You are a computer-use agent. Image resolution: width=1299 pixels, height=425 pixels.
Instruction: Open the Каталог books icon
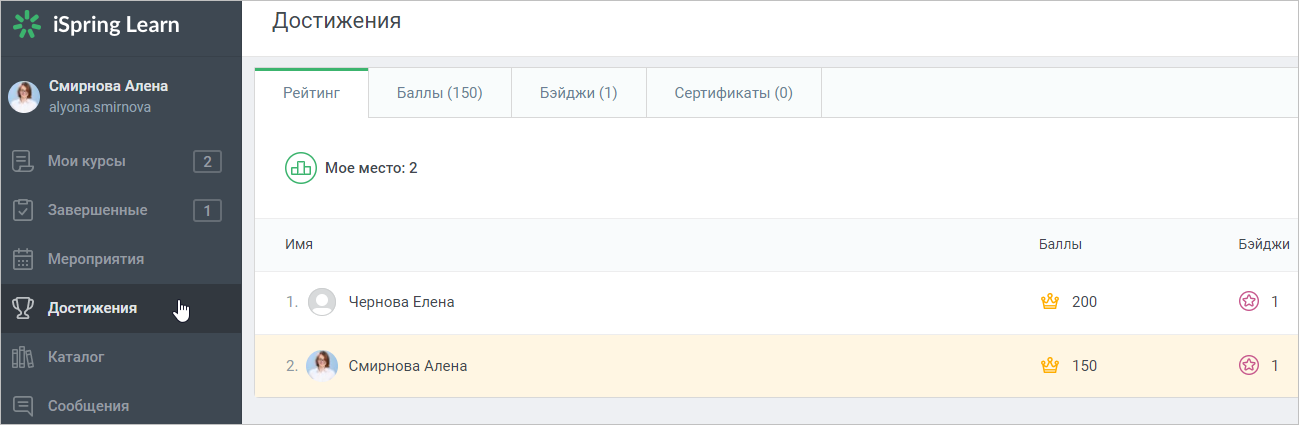[23, 357]
